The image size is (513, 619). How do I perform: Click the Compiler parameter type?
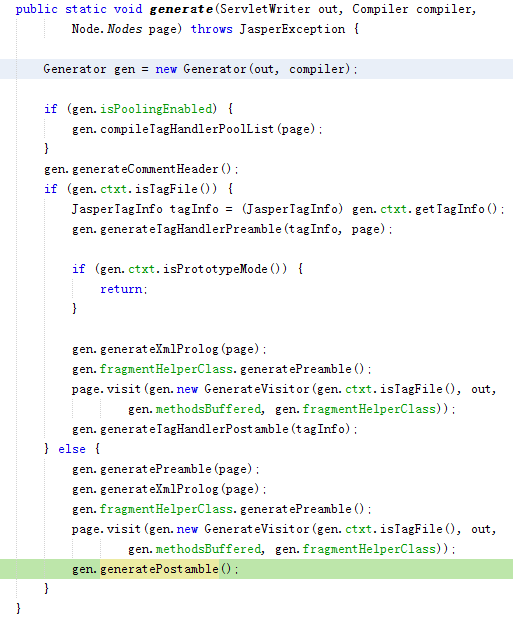(380, 9)
